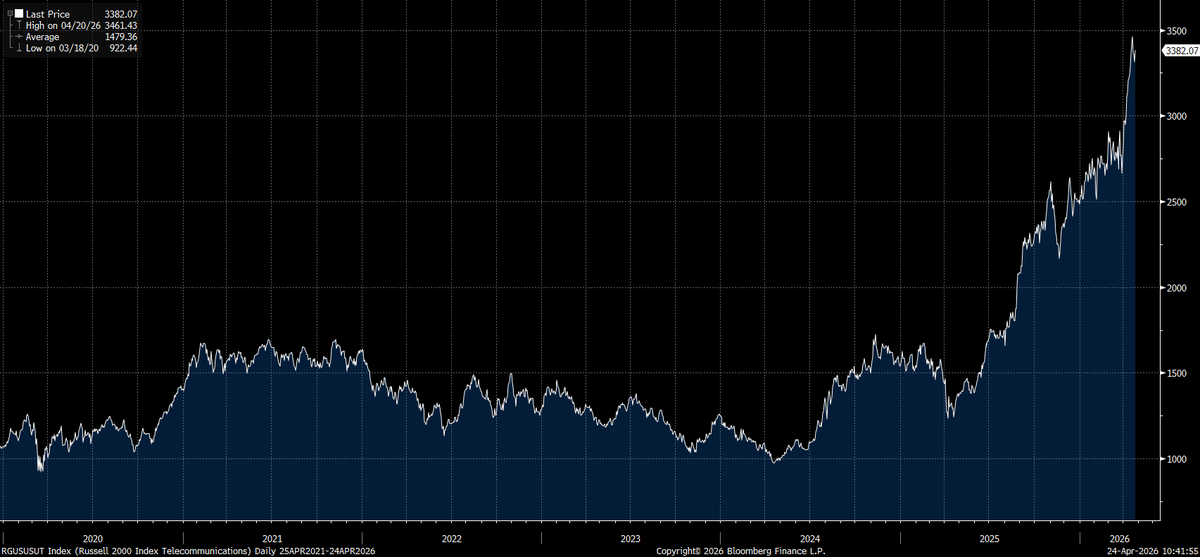Click the legend value 922.44

tap(124, 48)
